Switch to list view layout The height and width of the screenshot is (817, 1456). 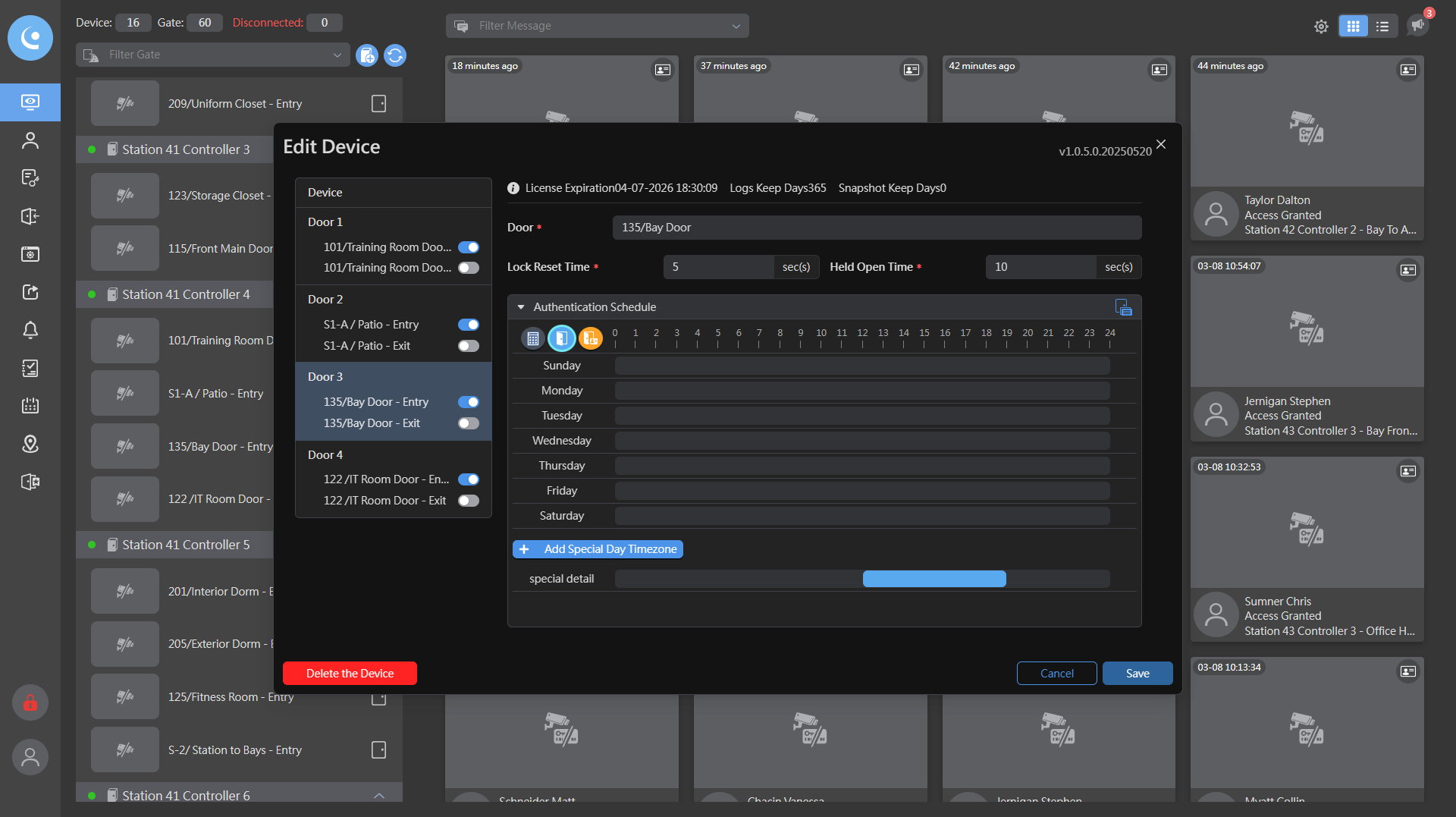(x=1382, y=27)
